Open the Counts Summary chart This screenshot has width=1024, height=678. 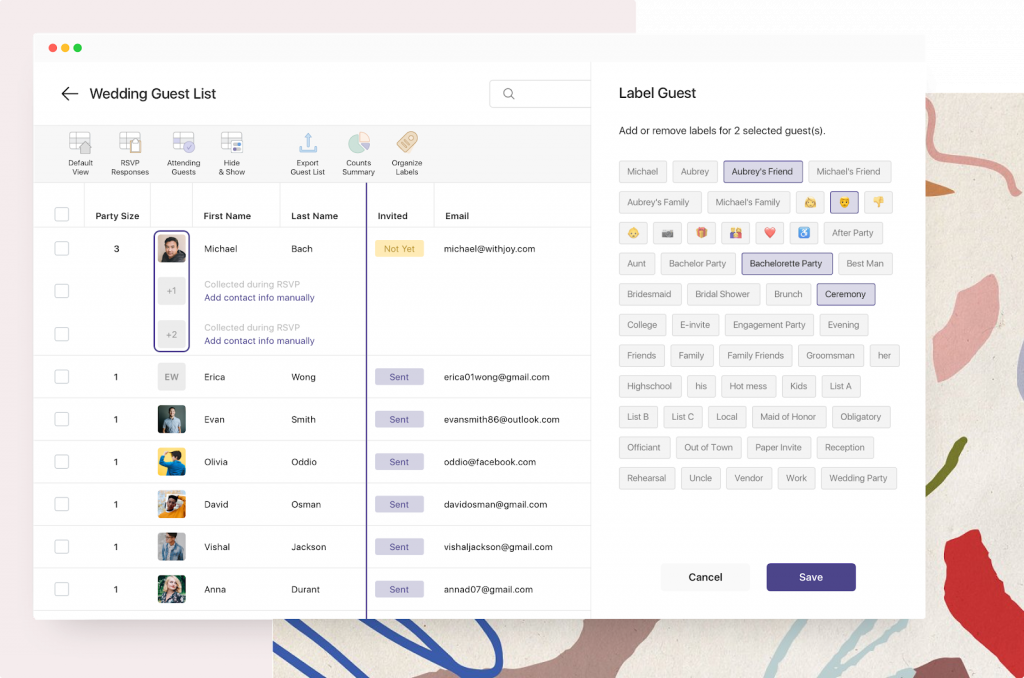pyautogui.click(x=359, y=153)
